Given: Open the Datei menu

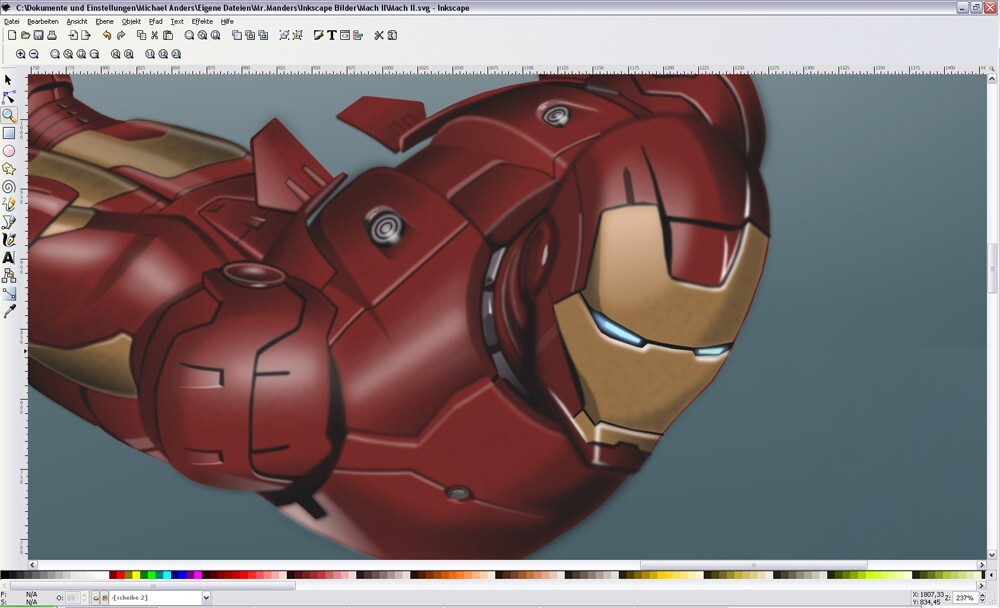Looking at the screenshot, I should (11, 22).
